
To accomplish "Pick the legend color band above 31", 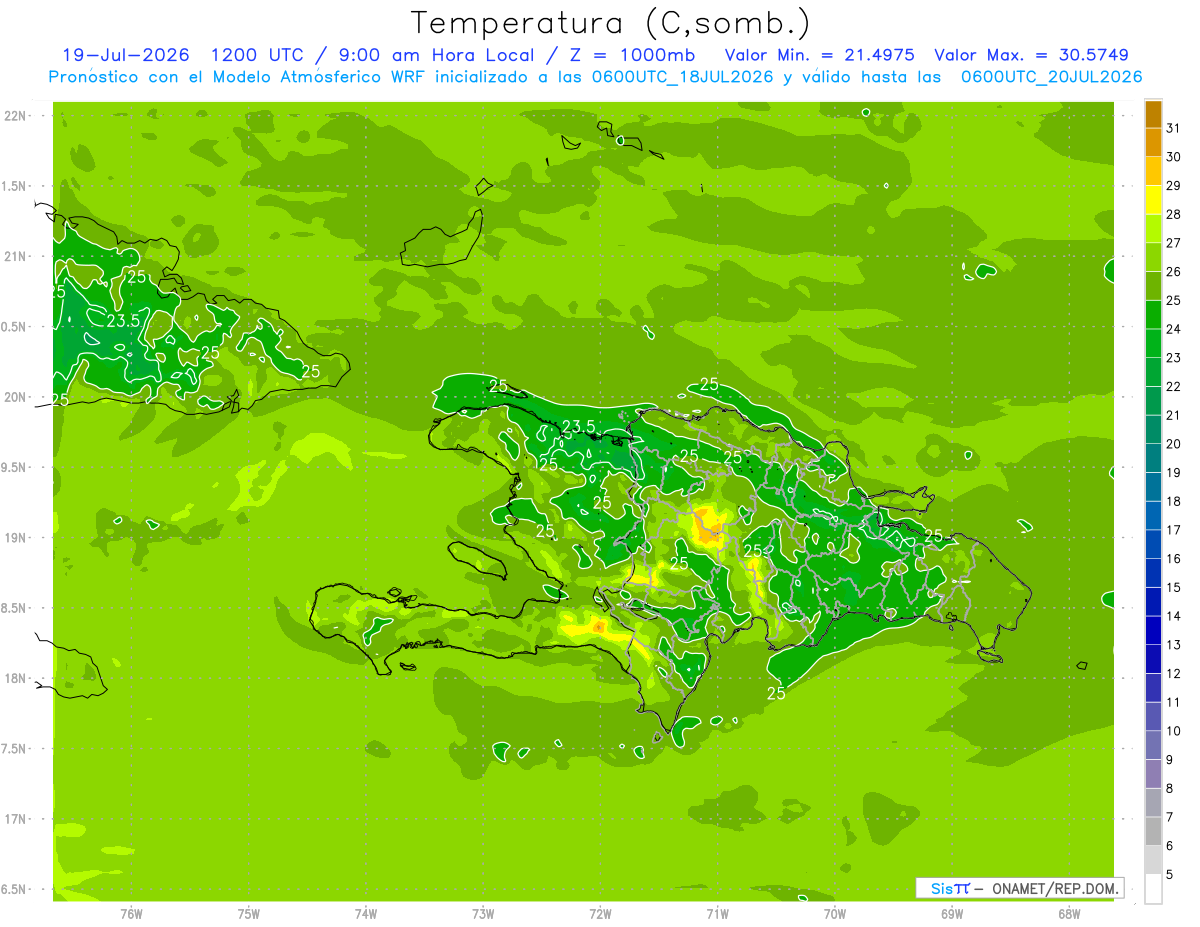I will [1153, 114].
